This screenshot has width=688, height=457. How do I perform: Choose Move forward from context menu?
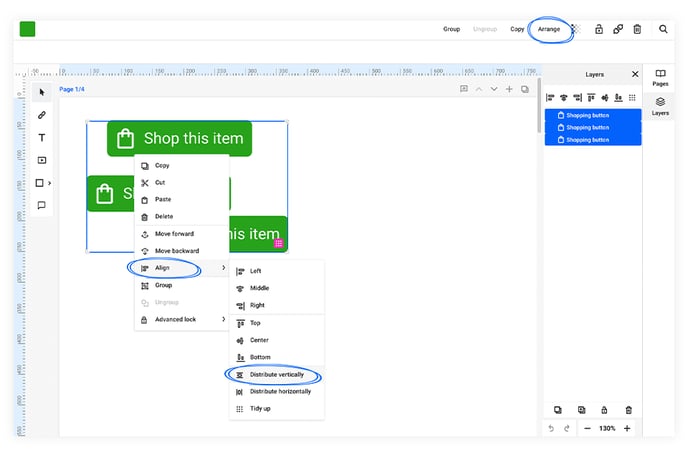pos(182,234)
